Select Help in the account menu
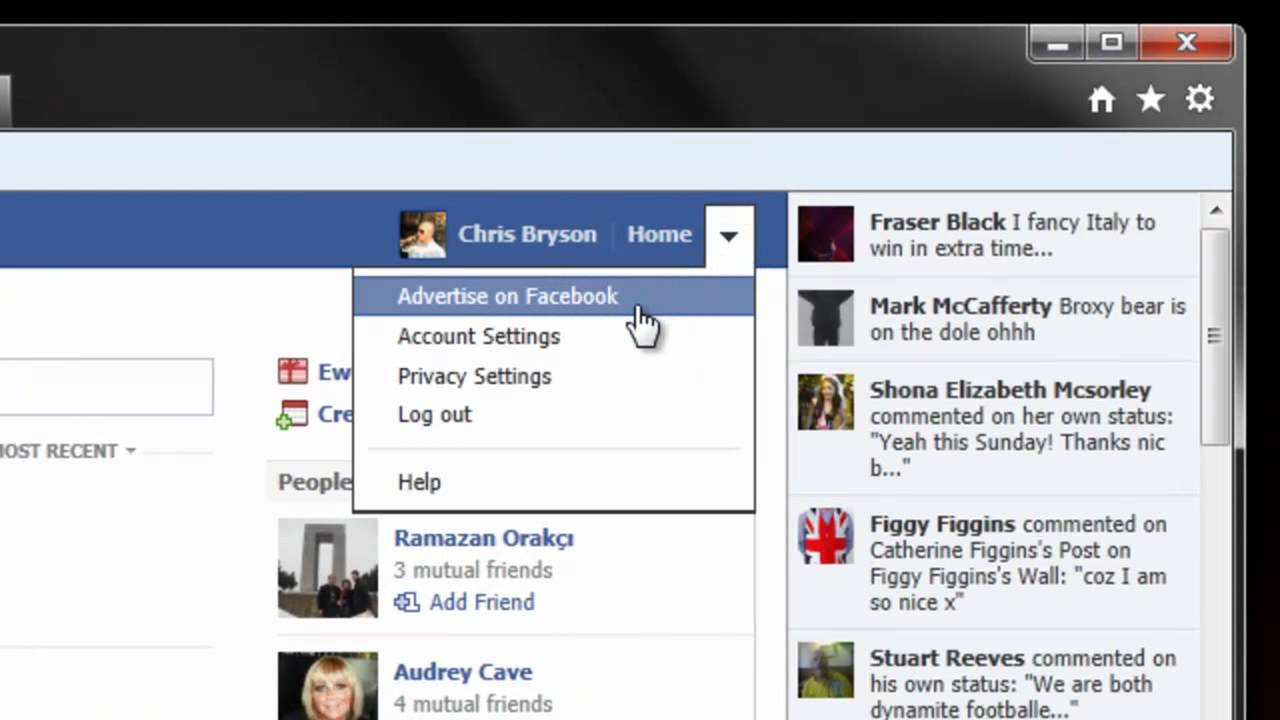 pos(419,482)
